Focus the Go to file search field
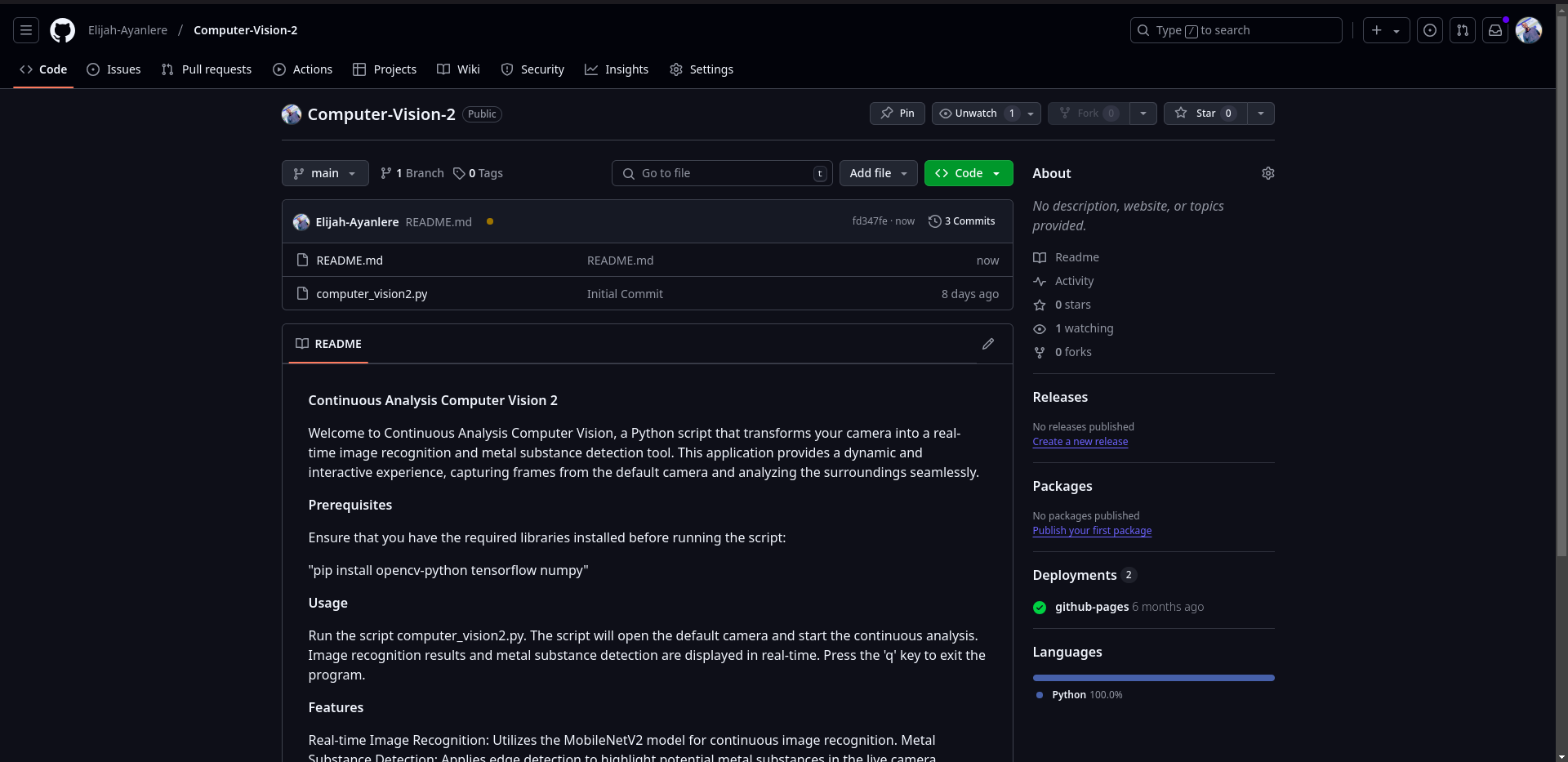The width and height of the screenshot is (1568, 762). 722,173
